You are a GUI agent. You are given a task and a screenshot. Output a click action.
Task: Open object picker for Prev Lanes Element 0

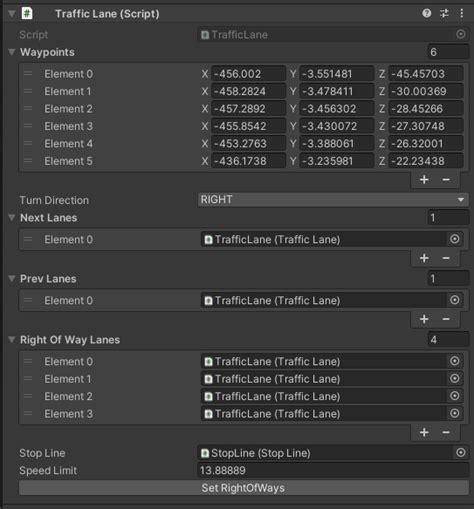(x=454, y=300)
